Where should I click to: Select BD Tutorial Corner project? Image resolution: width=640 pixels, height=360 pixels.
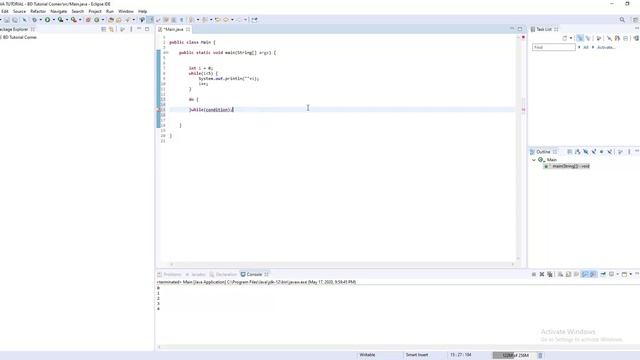(20, 37)
